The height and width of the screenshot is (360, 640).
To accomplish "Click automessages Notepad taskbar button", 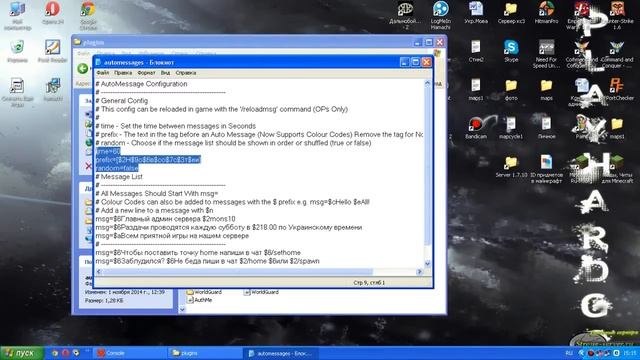I will pos(280,353).
